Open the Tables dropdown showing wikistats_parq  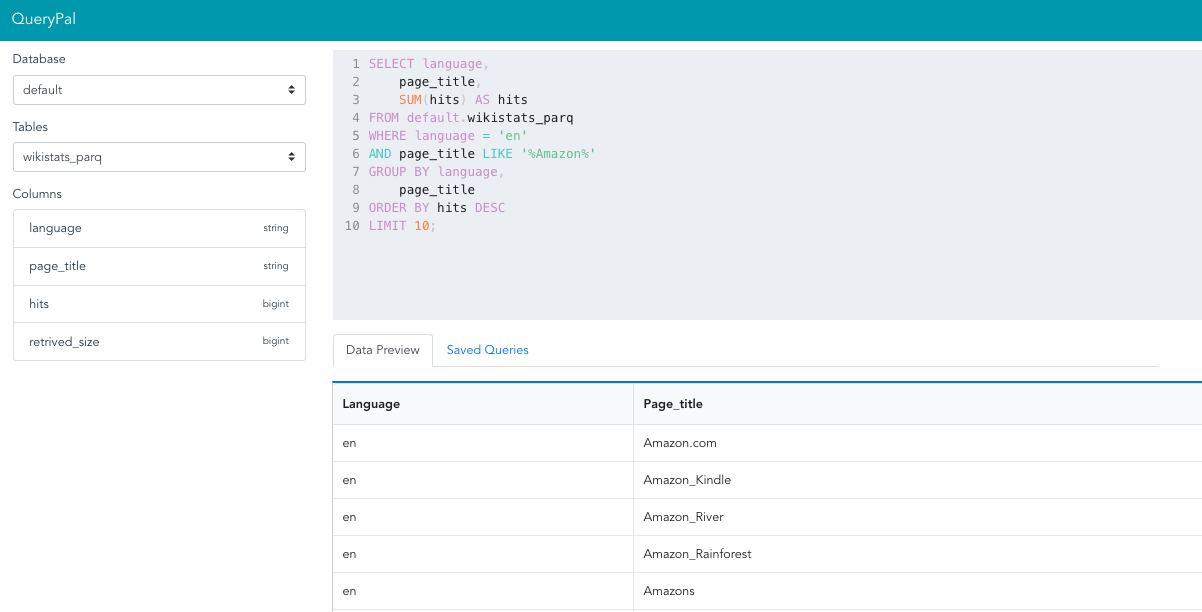(x=159, y=157)
